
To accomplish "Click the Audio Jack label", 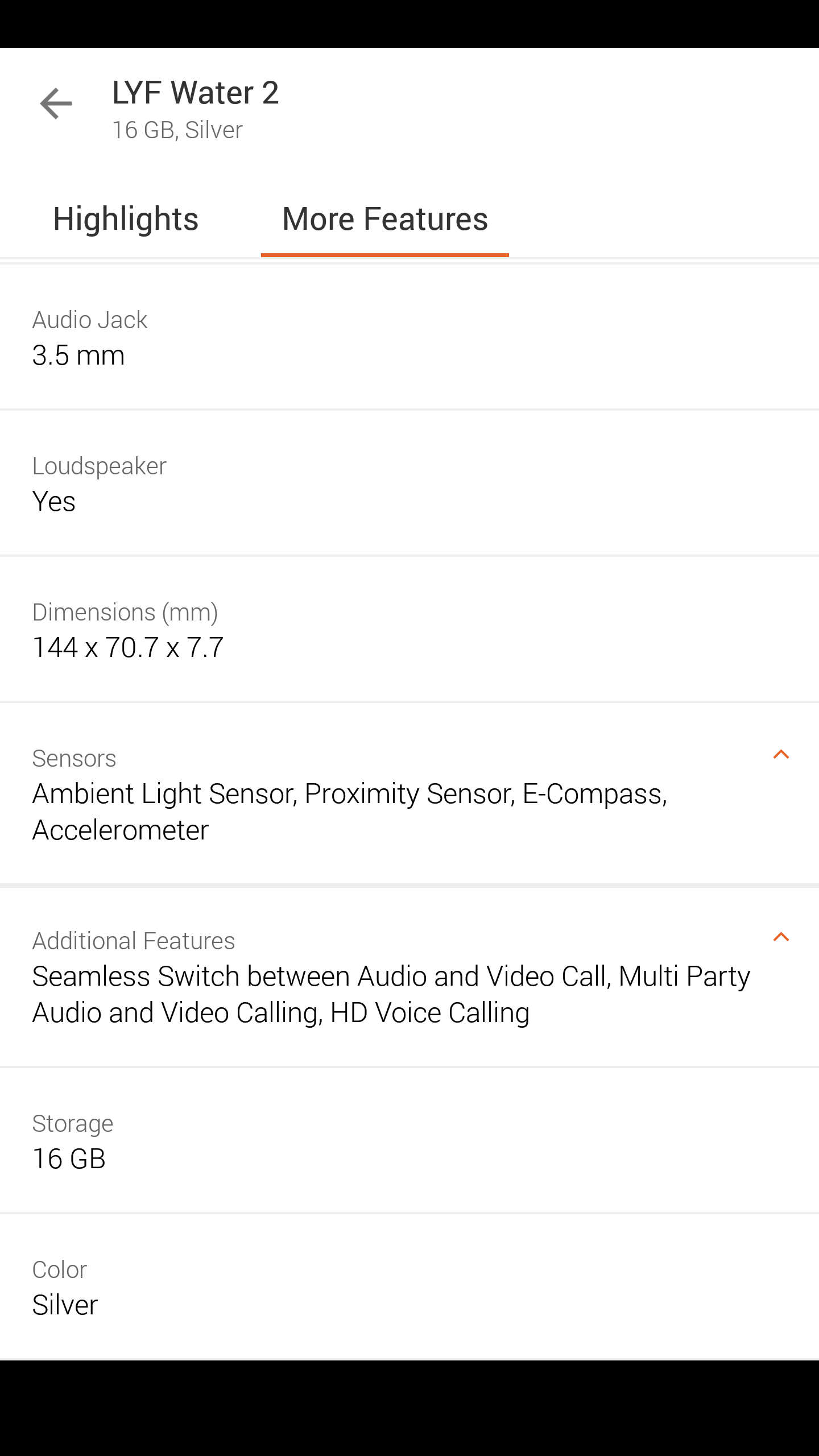I will tap(90, 320).
